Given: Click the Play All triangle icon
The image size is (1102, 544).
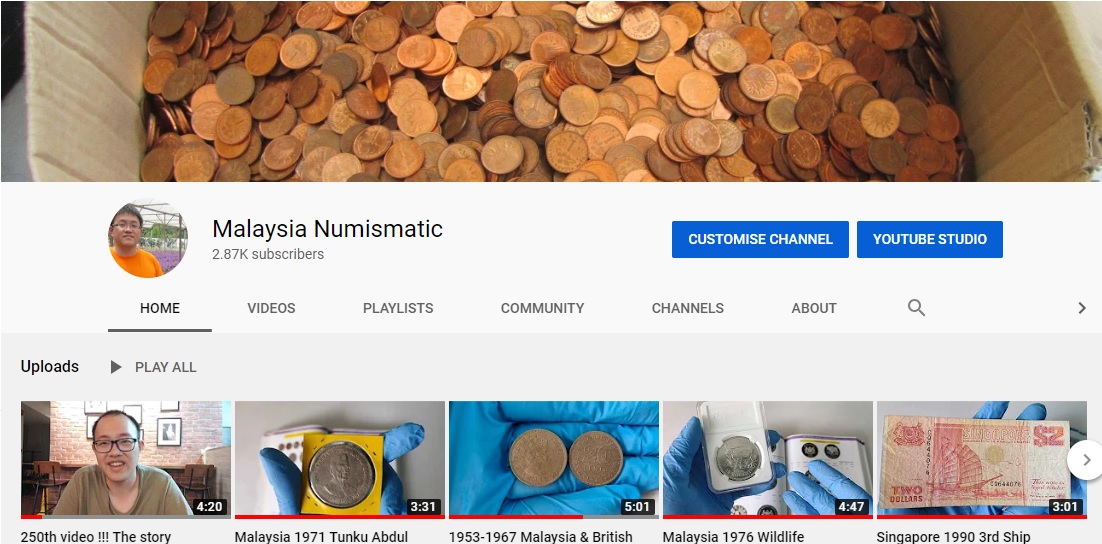Looking at the screenshot, I should click(116, 367).
